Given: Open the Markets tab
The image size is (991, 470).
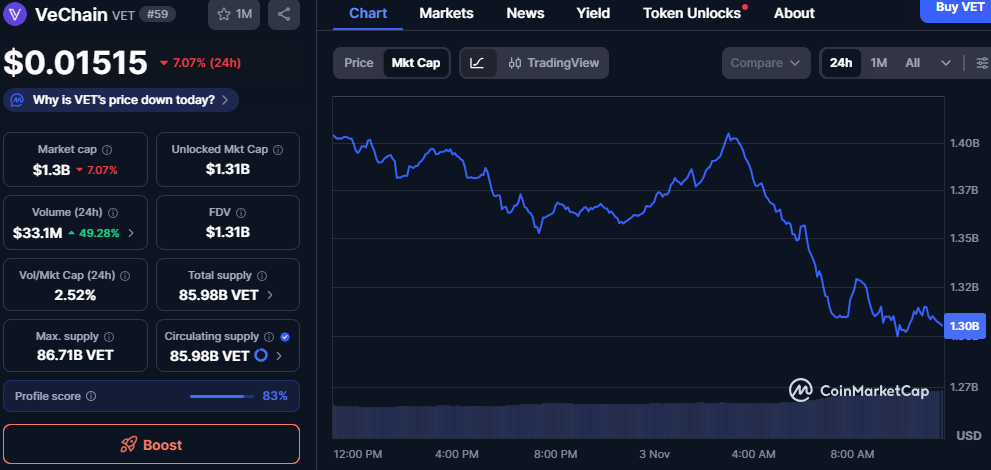Looking at the screenshot, I should tap(446, 13).
